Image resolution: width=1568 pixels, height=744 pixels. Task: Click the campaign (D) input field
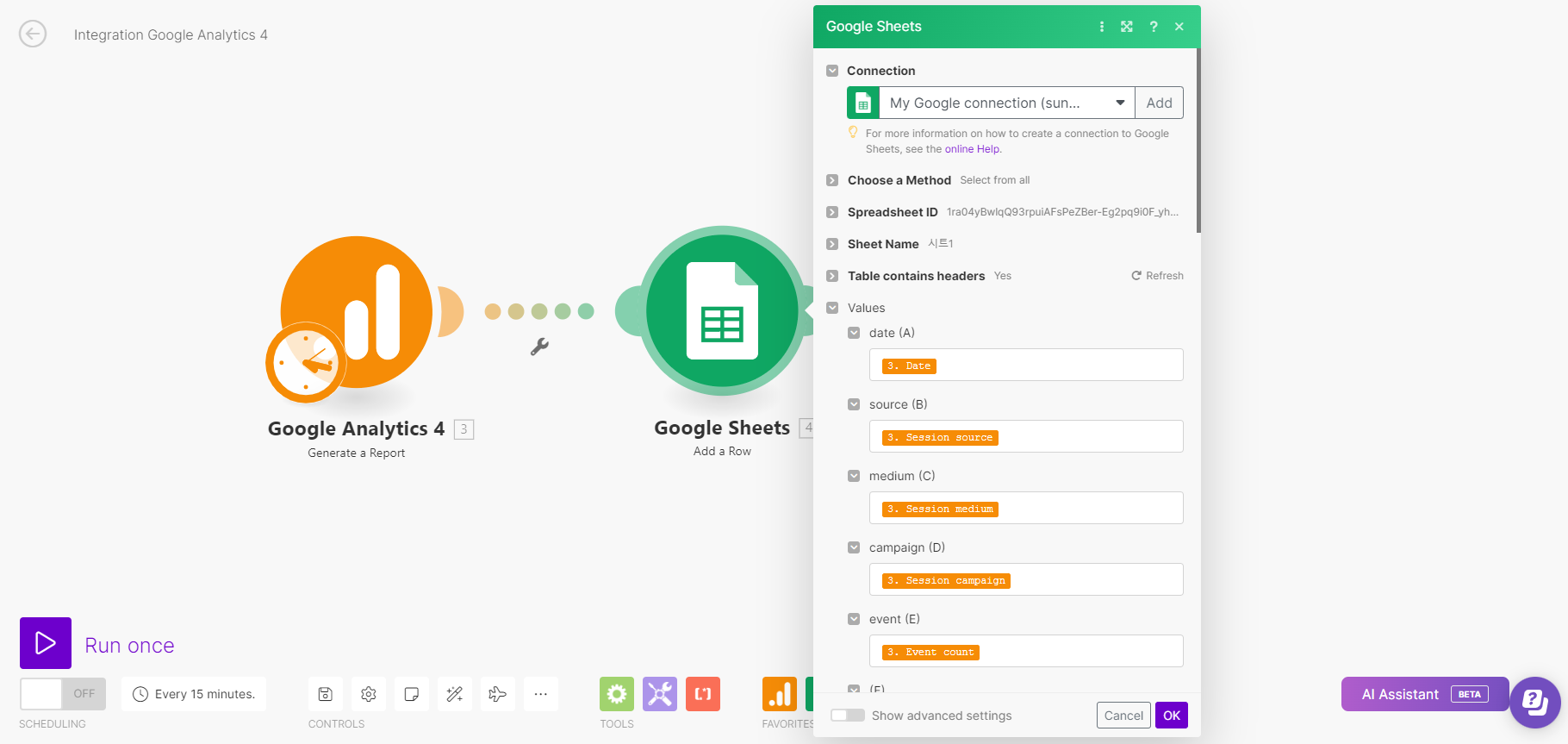coord(1026,579)
